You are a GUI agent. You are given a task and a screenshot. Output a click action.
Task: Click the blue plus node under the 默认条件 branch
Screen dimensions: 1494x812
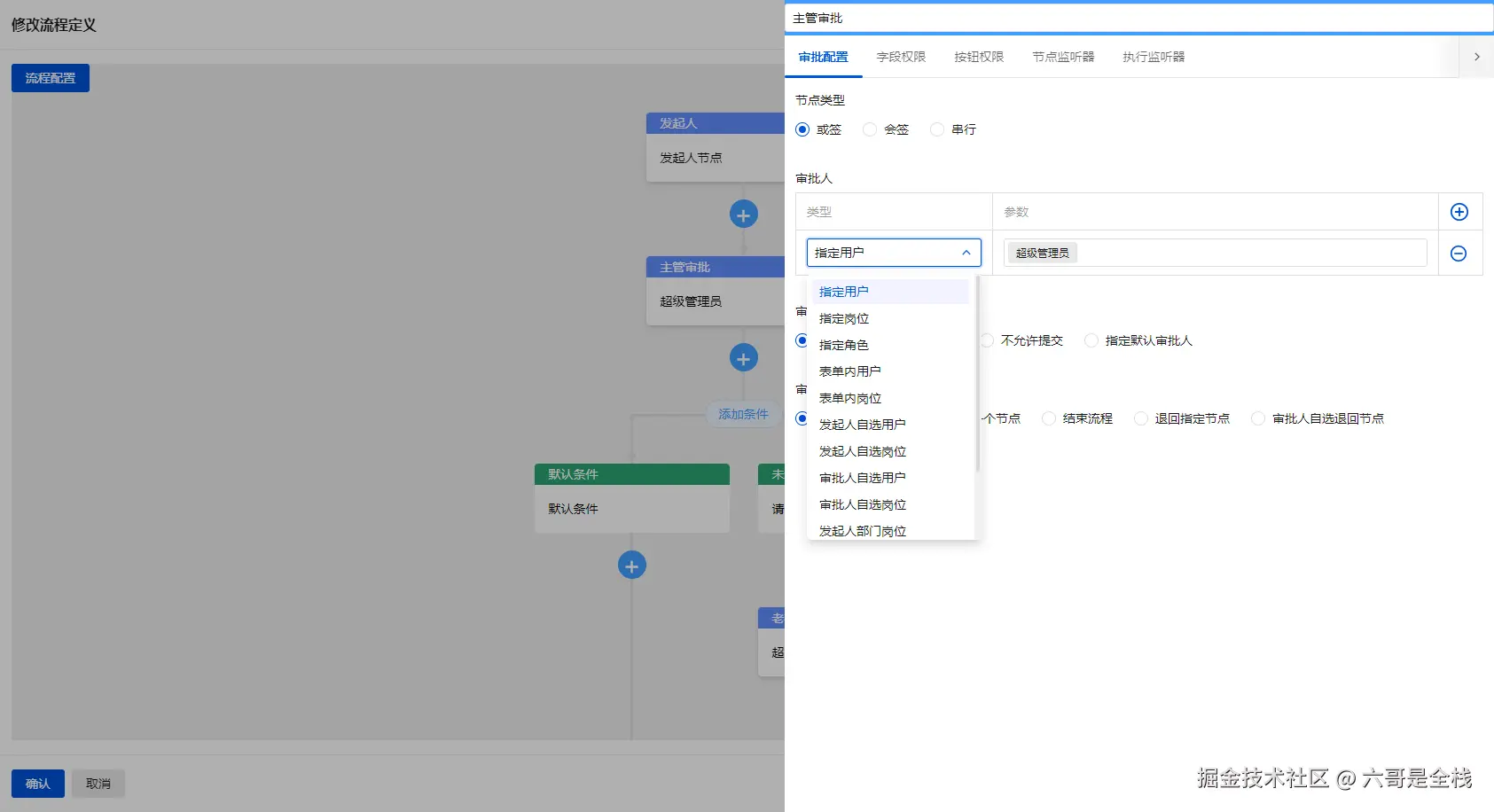coord(631,565)
